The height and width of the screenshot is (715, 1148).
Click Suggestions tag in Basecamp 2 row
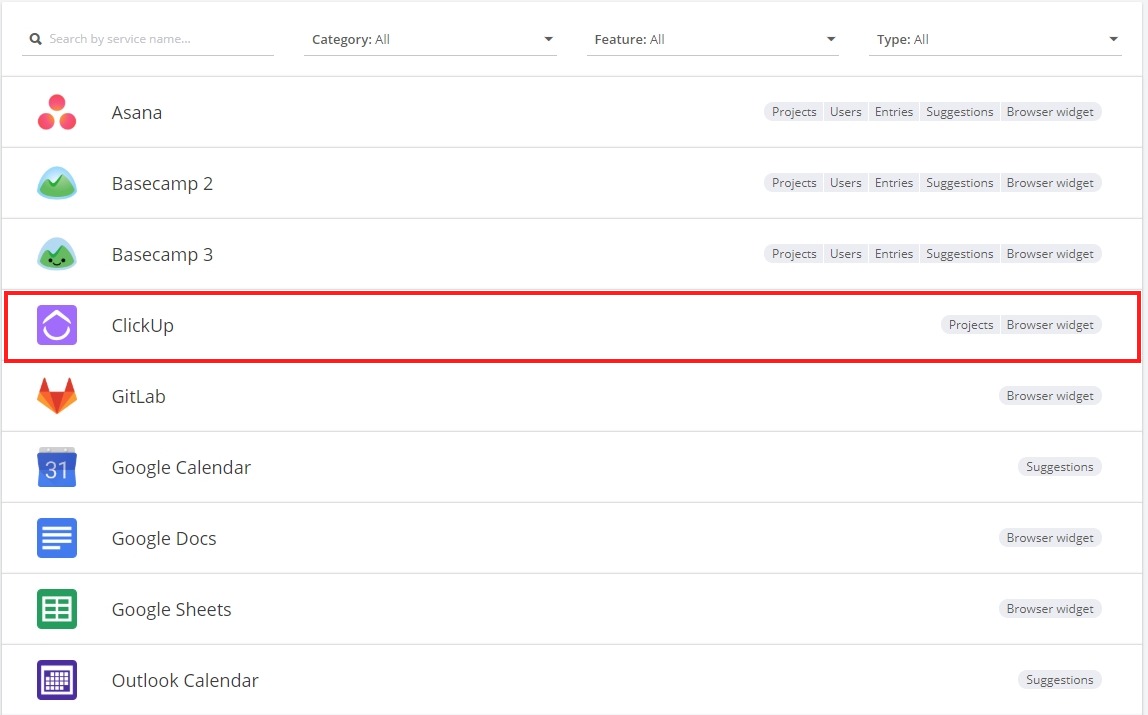(960, 183)
